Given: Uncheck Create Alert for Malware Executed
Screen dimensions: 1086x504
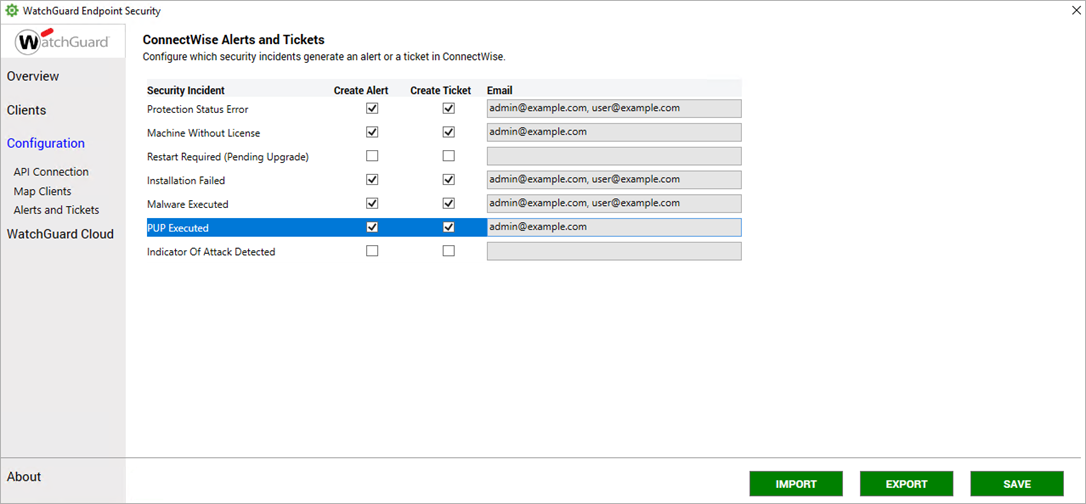Looking at the screenshot, I should point(372,204).
